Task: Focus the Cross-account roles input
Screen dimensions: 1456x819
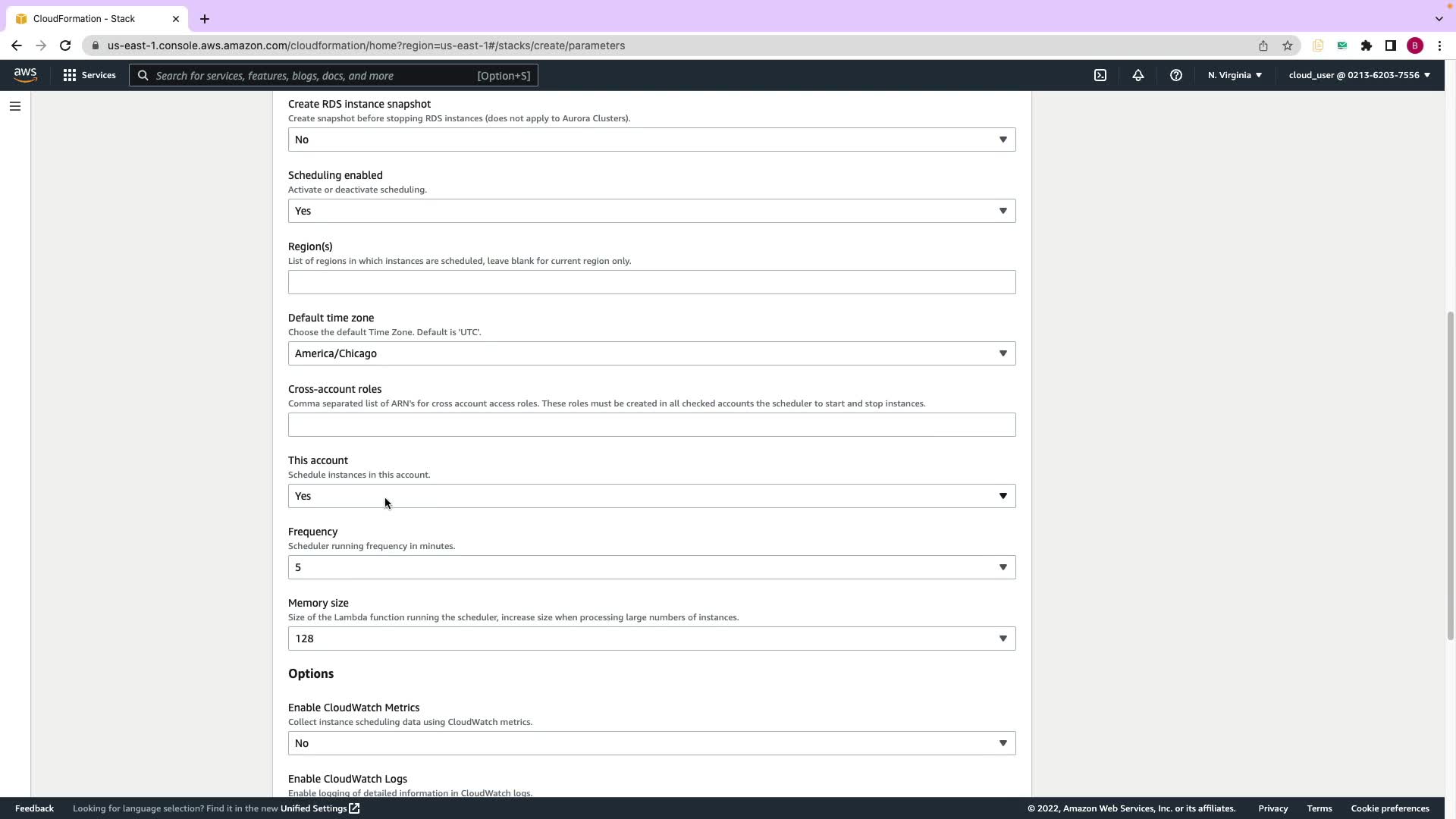Action: tap(651, 425)
